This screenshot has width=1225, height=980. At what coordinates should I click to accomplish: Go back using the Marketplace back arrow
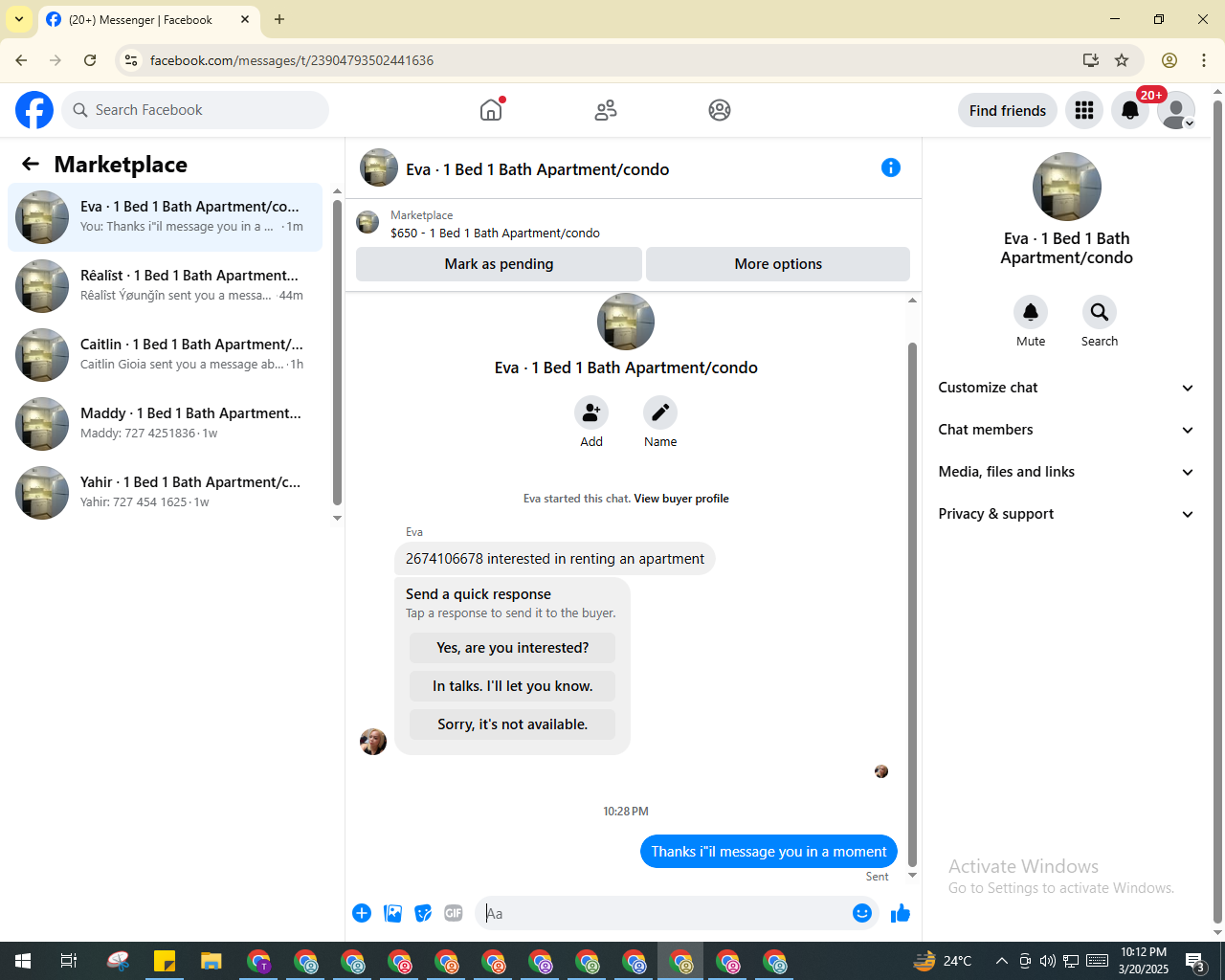(31, 164)
